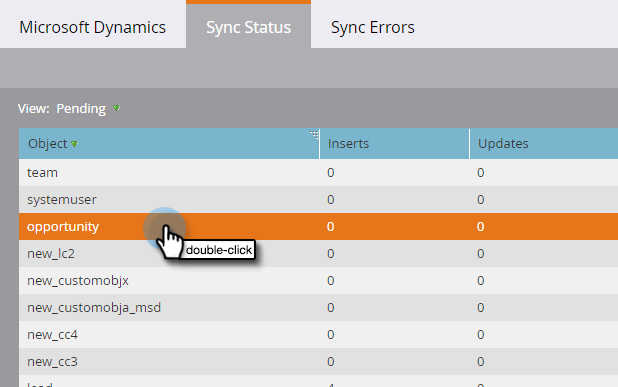Sort by the Inserts column header
Image resolution: width=618 pixels, height=387 pixels.
395,144
